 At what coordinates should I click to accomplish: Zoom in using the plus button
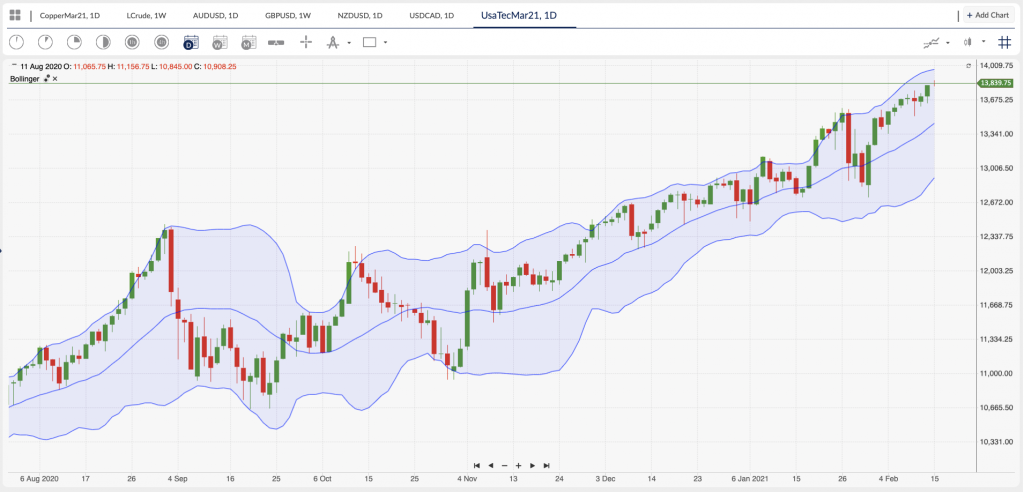[518, 465]
